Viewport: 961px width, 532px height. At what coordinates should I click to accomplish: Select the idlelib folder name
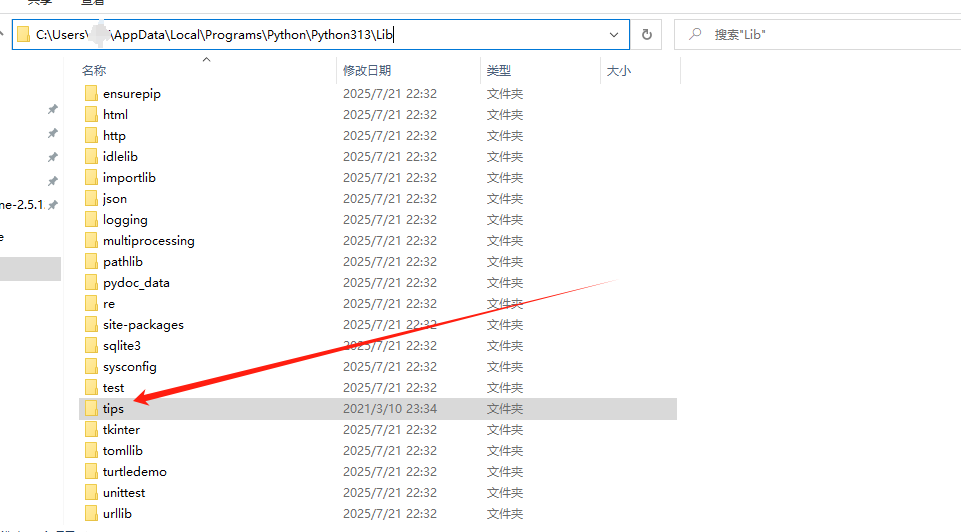[x=120, y=156]
